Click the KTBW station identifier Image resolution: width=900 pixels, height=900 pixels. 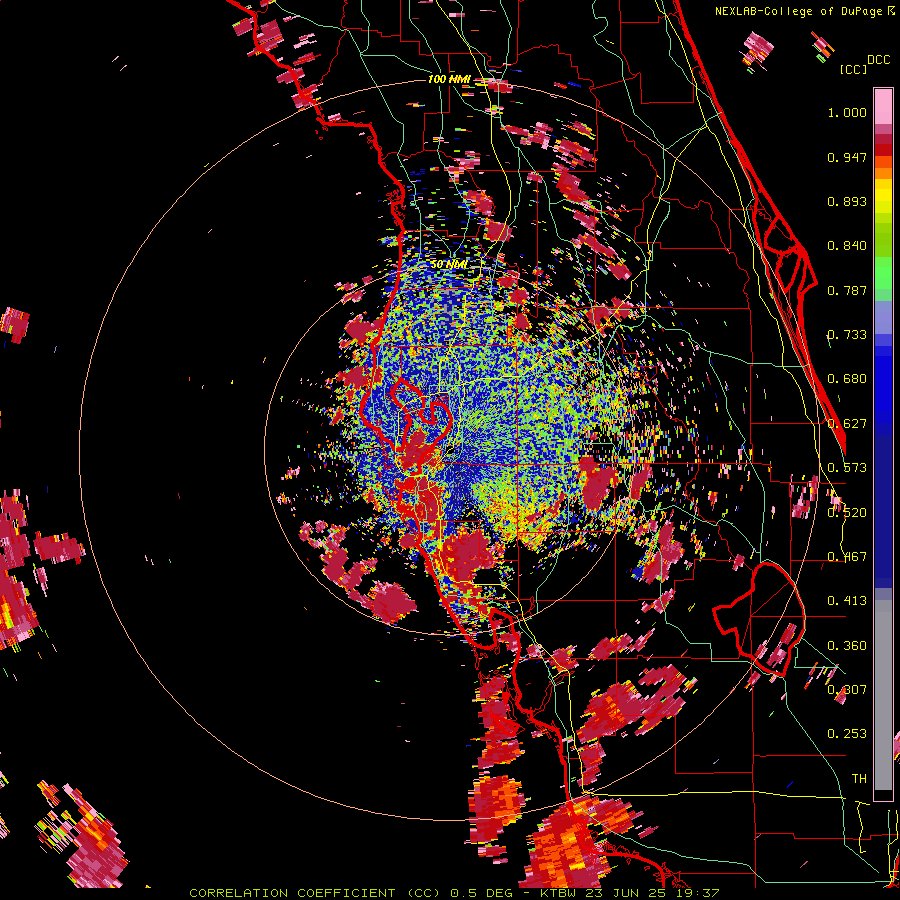(x=561, y=893)
